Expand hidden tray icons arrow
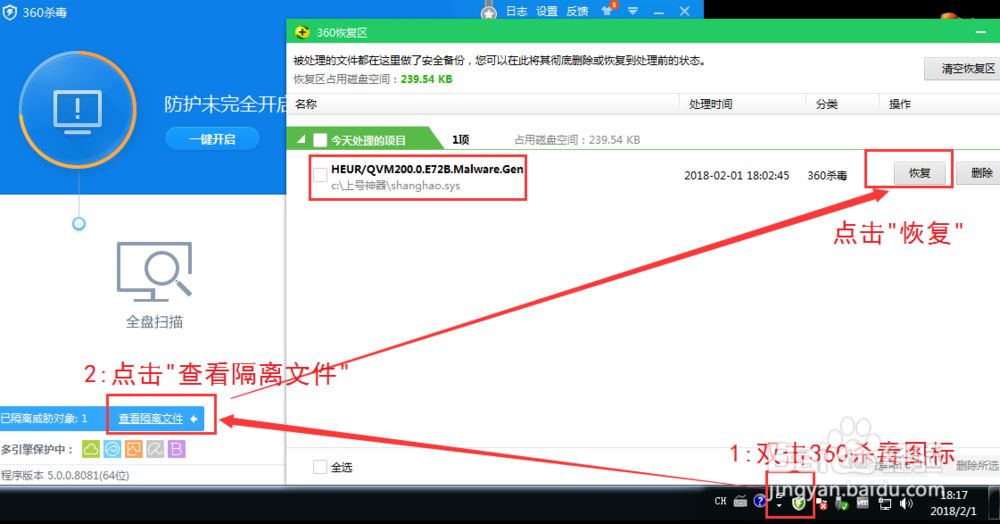The width and height of the screenshot is (1000, 524). (778, 504)
